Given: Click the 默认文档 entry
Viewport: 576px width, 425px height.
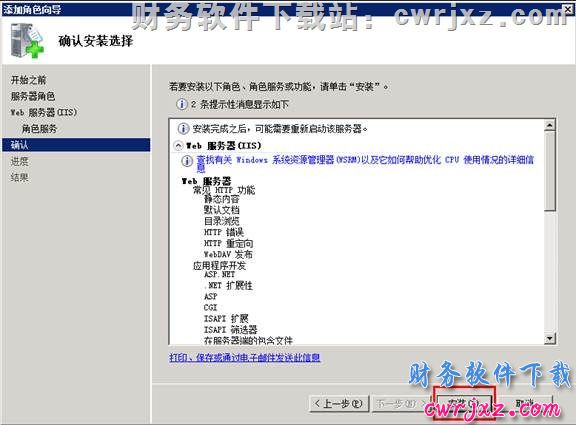Looking at the screenshot, I should (222, 210).
